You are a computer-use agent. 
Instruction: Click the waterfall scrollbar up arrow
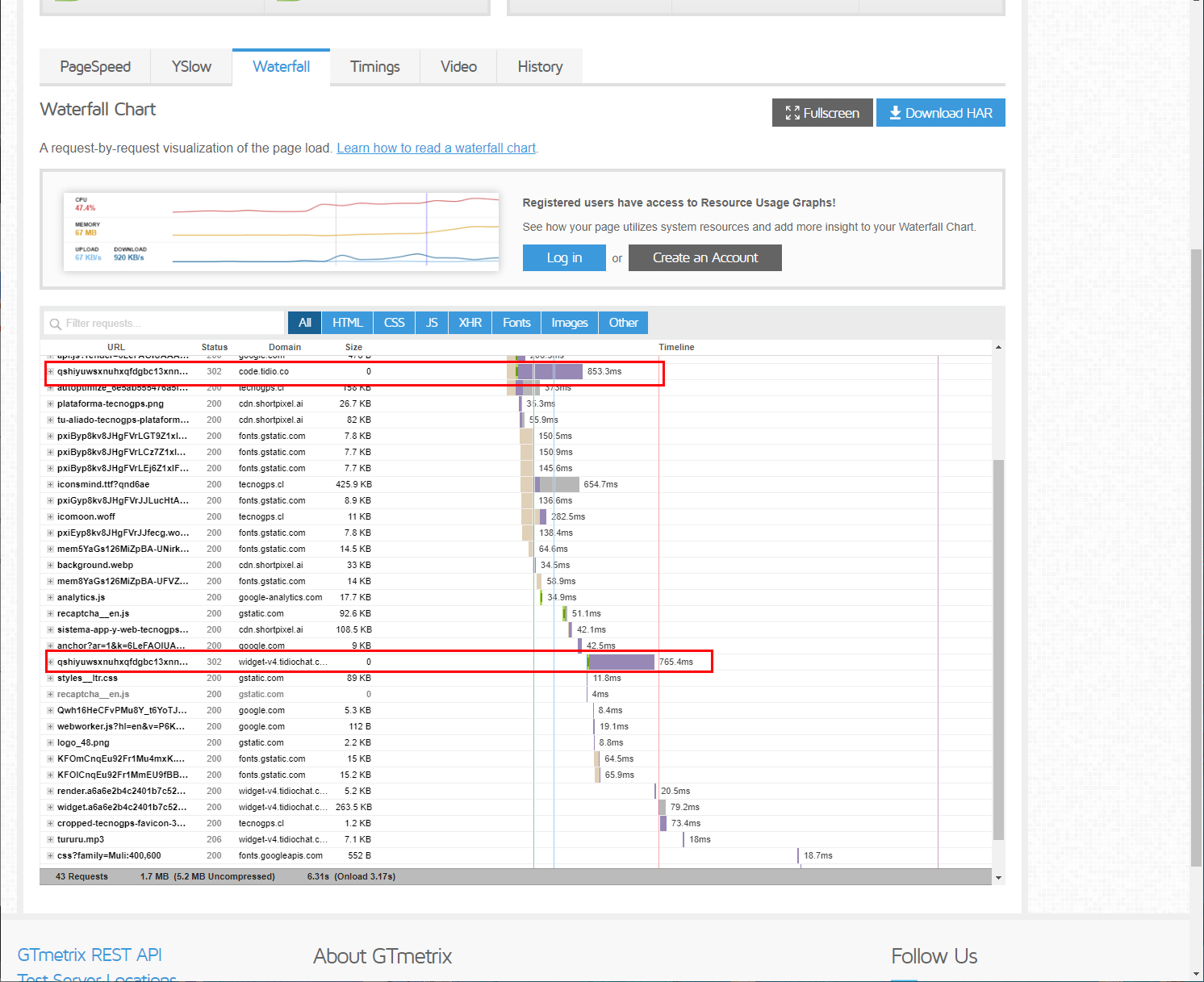[998, 347]
